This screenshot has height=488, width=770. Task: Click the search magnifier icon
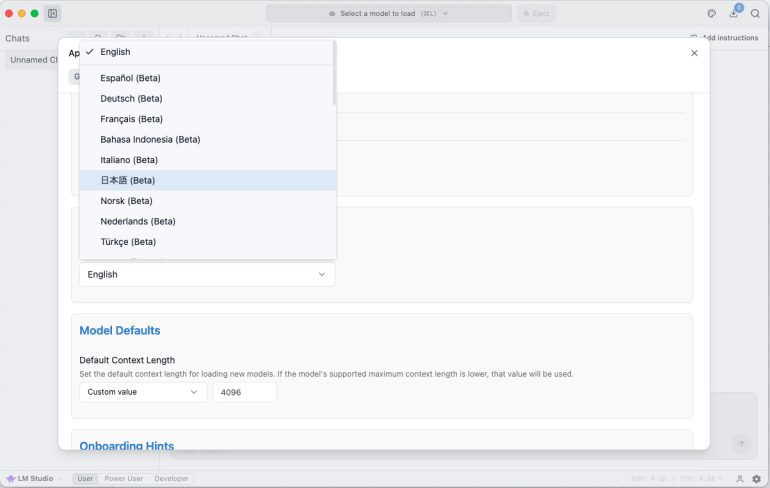755,14
